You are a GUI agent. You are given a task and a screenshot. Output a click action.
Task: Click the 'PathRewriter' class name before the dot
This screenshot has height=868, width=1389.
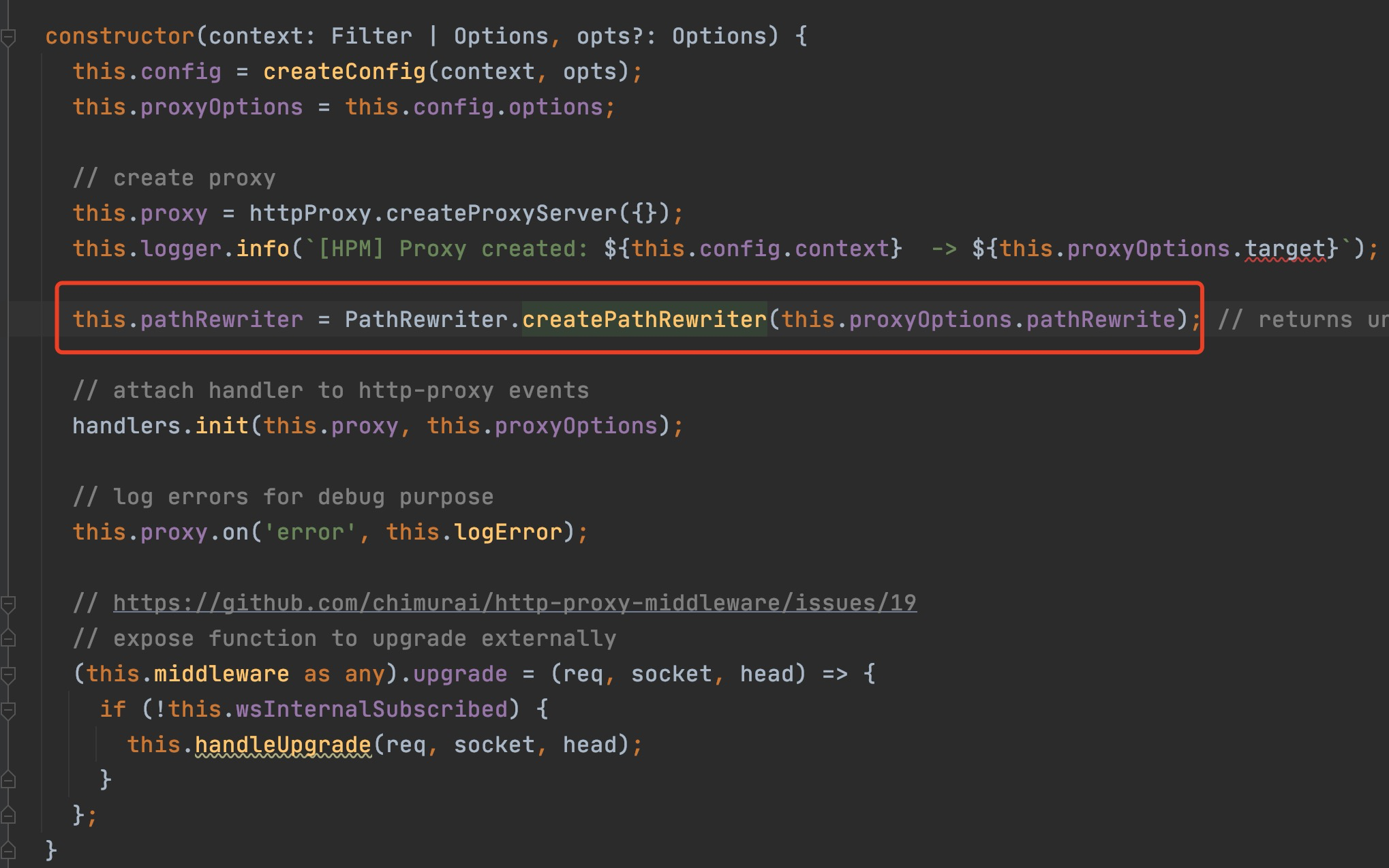pos(426,320)
